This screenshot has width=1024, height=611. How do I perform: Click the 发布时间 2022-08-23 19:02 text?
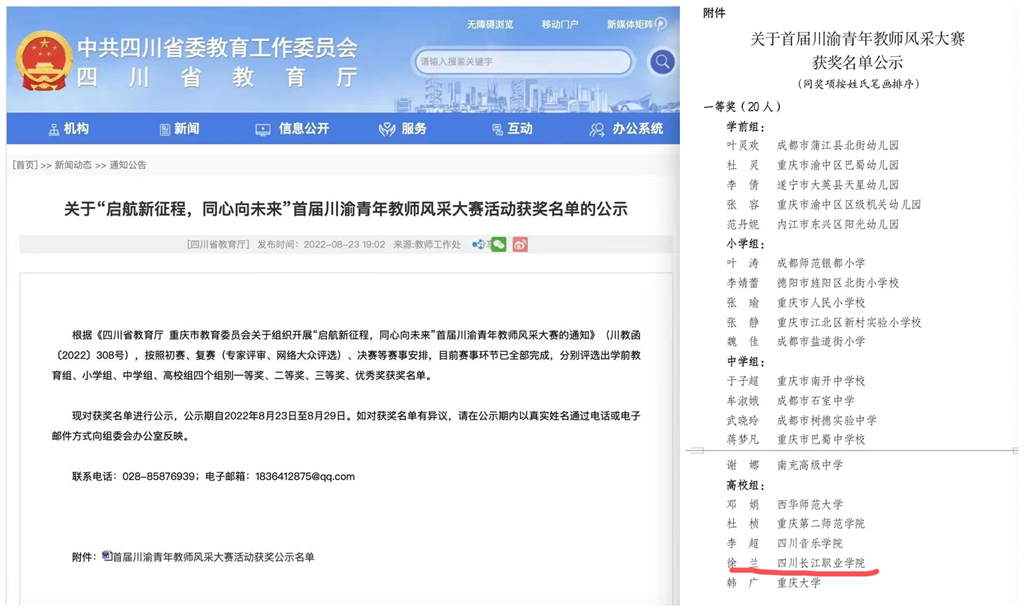[321, 244]
